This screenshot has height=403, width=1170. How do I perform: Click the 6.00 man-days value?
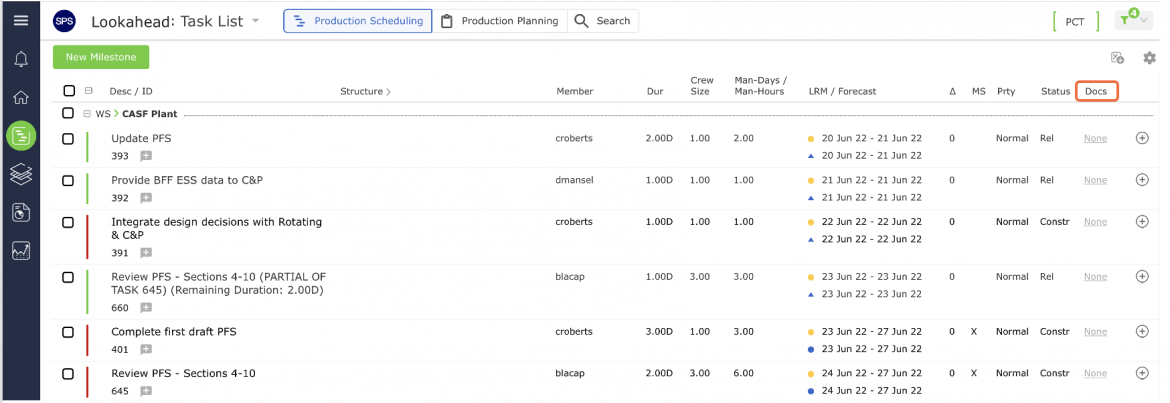[743, 373]
